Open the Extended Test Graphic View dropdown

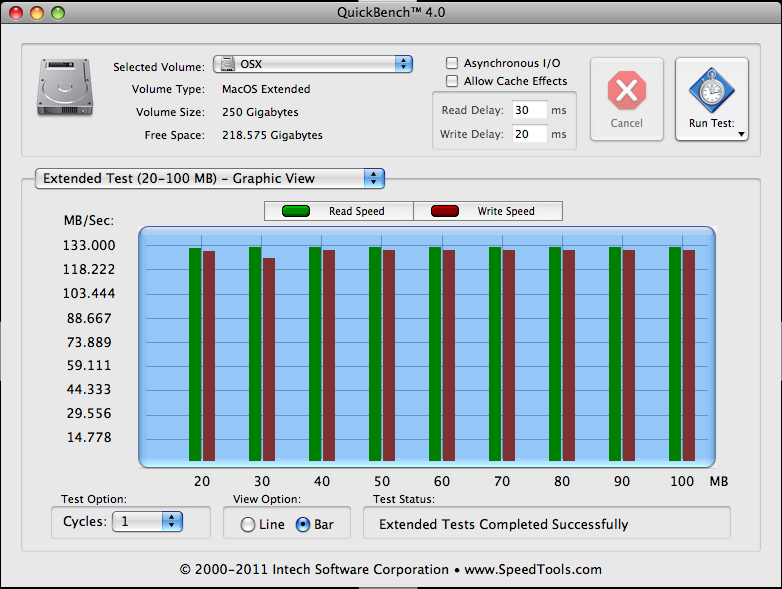(209, 178)
